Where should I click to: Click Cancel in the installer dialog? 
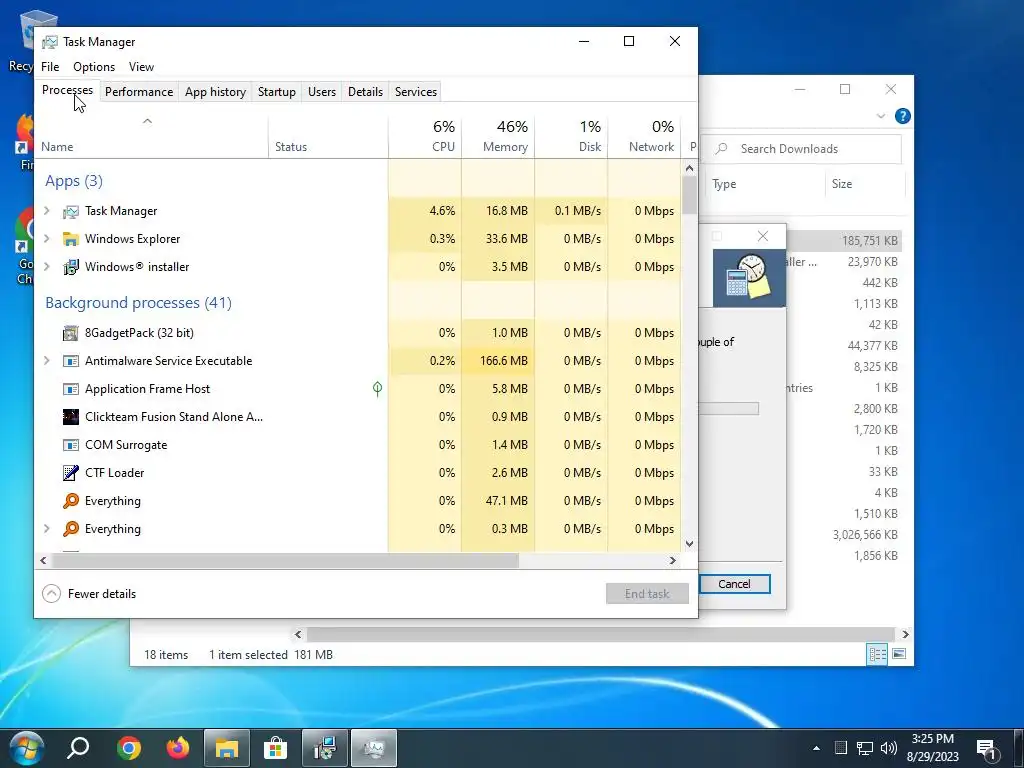click(734, 584)
